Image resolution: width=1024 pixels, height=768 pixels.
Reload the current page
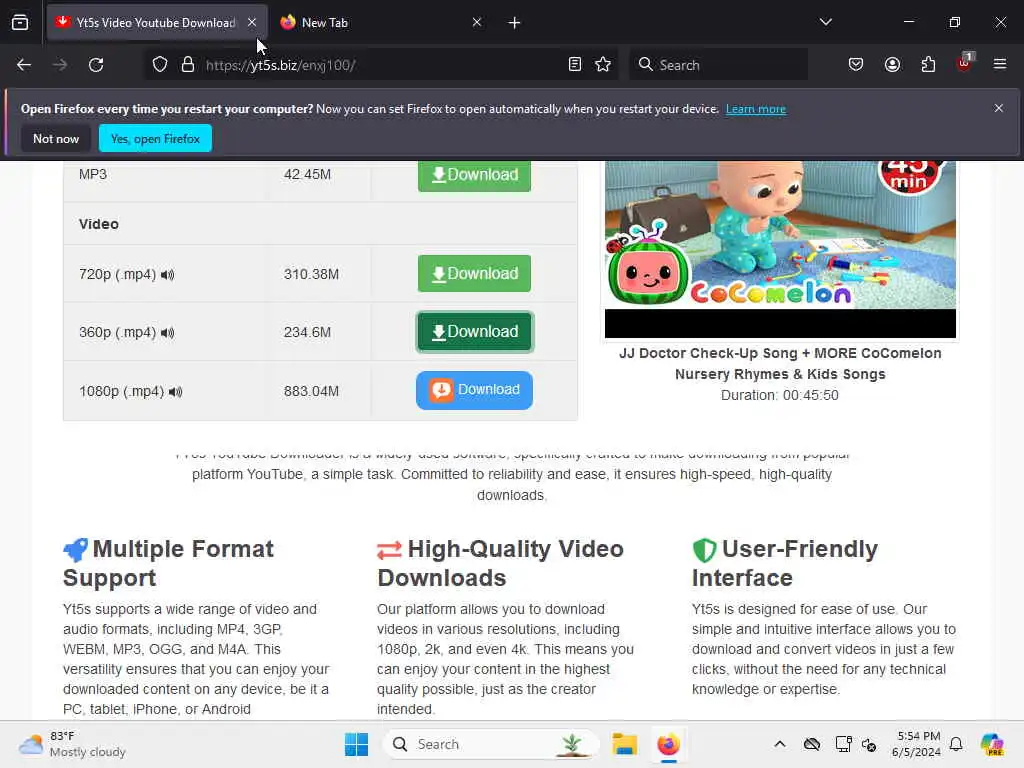[96, 65]
